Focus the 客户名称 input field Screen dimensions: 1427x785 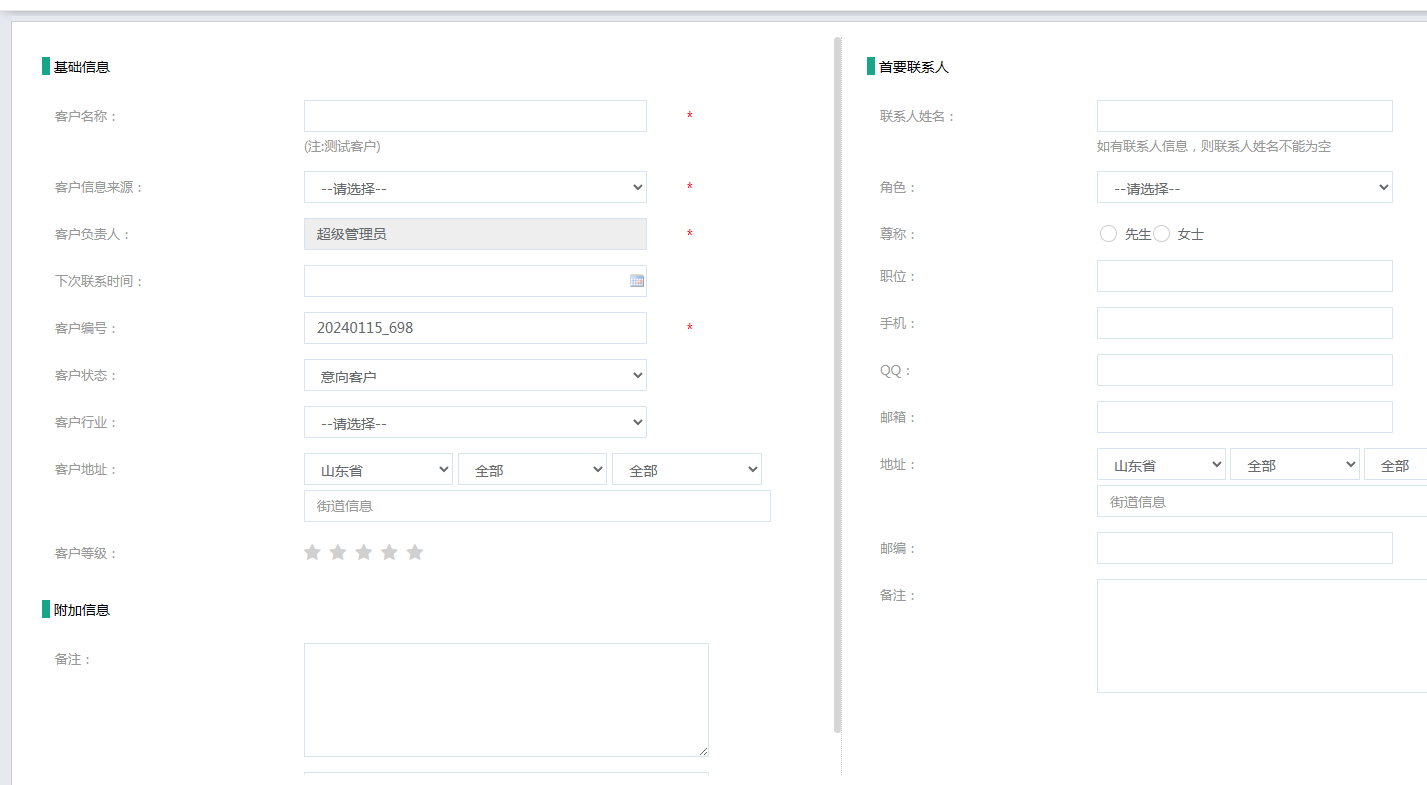pos(475,116)
